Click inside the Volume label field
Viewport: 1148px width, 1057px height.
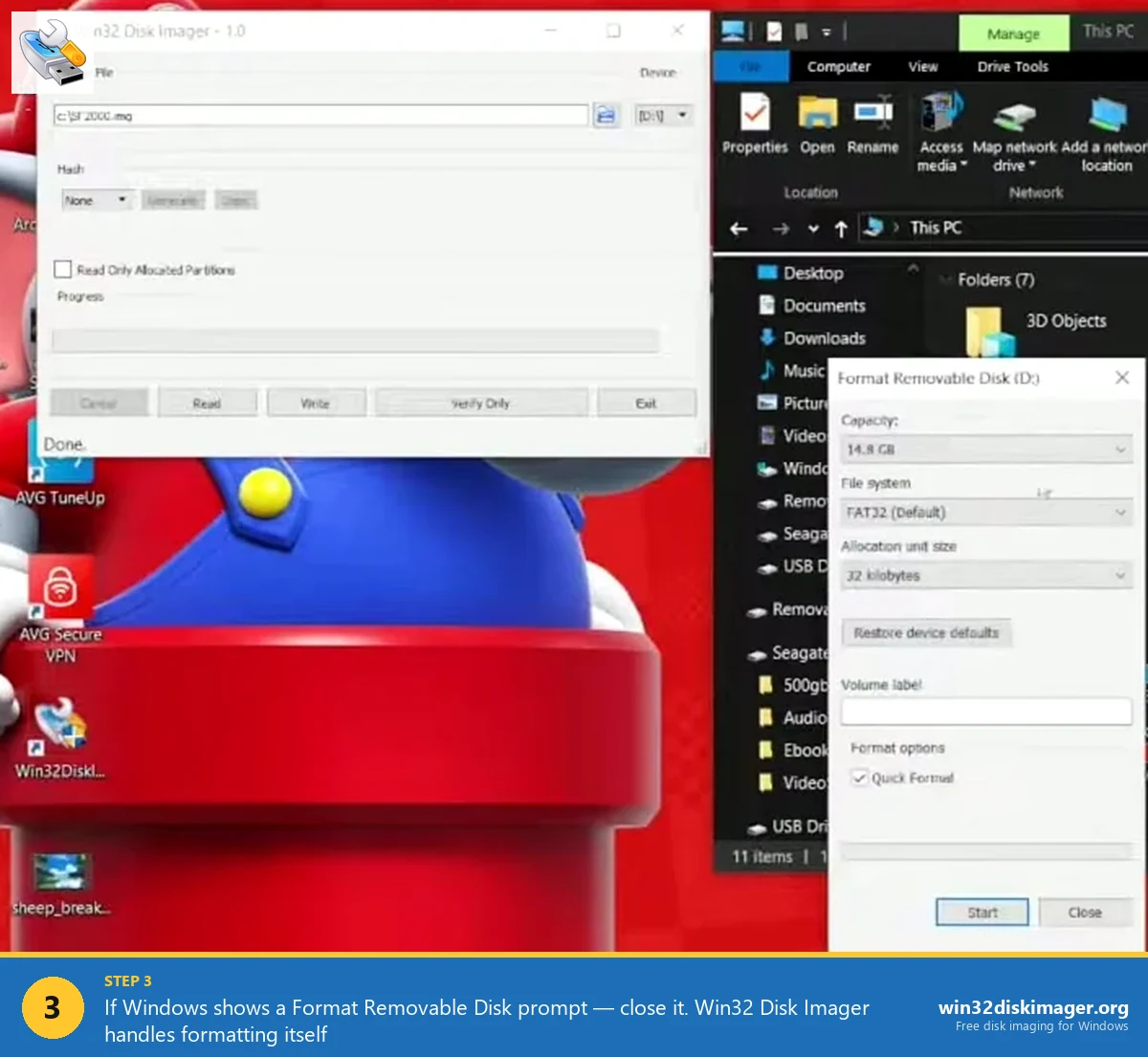[x=985, y=711]
